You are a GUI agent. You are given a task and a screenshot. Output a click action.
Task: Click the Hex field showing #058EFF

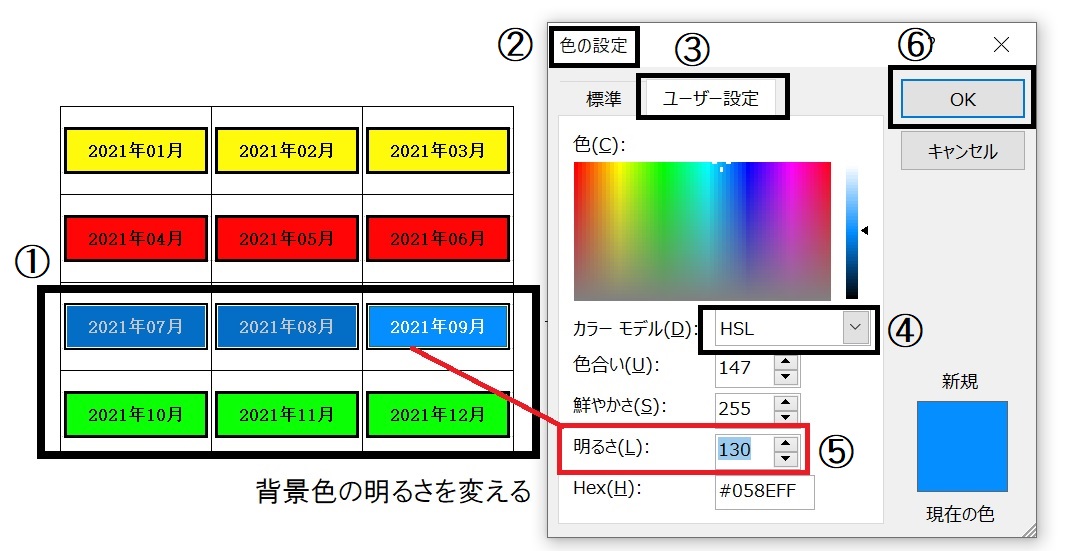click(764, 491)
